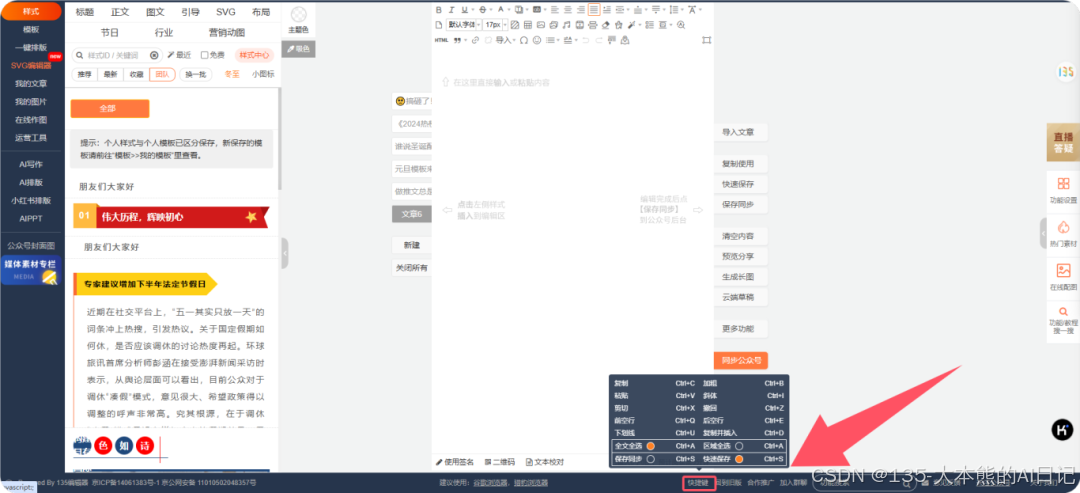
Task: Switch to the SVG style tab
Action: pos(225,12)
